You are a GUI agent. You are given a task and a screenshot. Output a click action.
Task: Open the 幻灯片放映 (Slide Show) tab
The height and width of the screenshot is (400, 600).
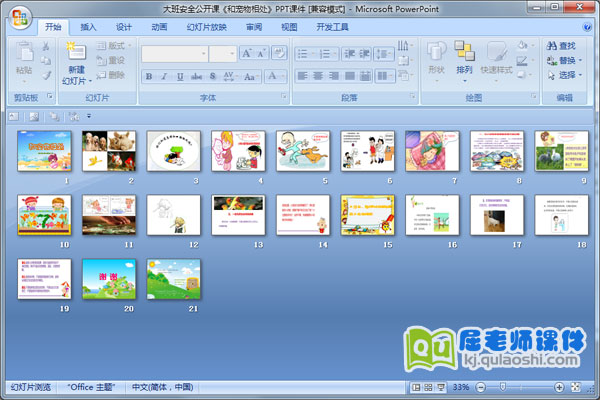[x=207, y=28]
